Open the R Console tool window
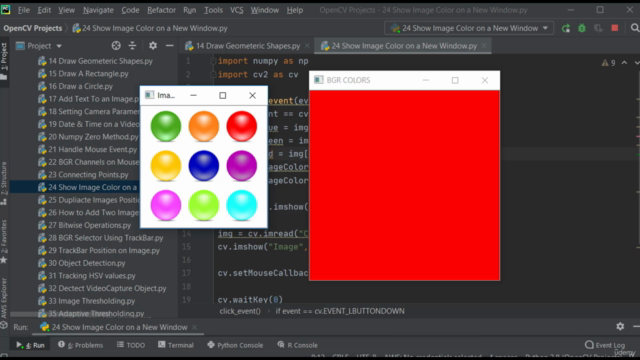 click(298, 345)
